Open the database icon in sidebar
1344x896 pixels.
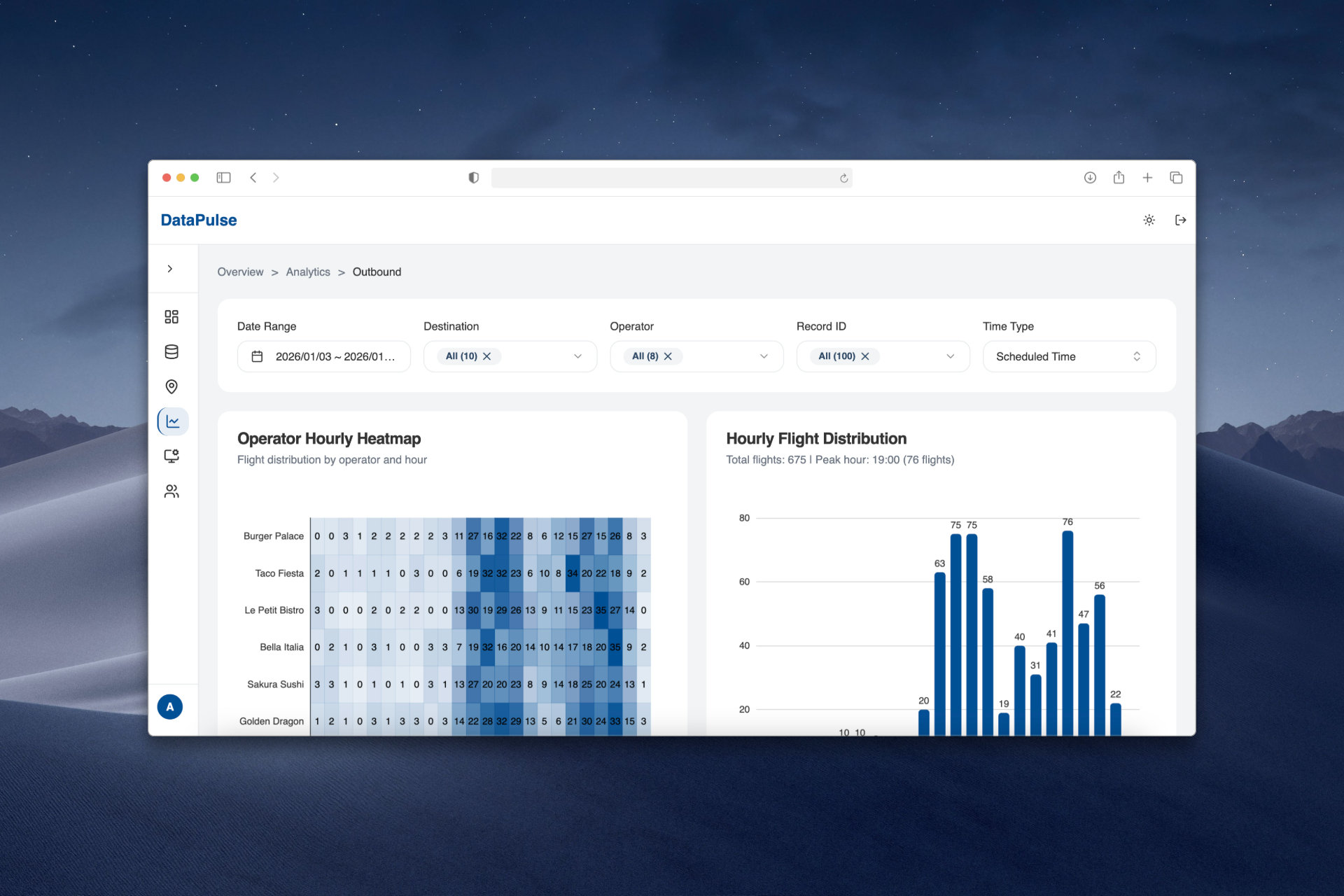tap(171, 352)
